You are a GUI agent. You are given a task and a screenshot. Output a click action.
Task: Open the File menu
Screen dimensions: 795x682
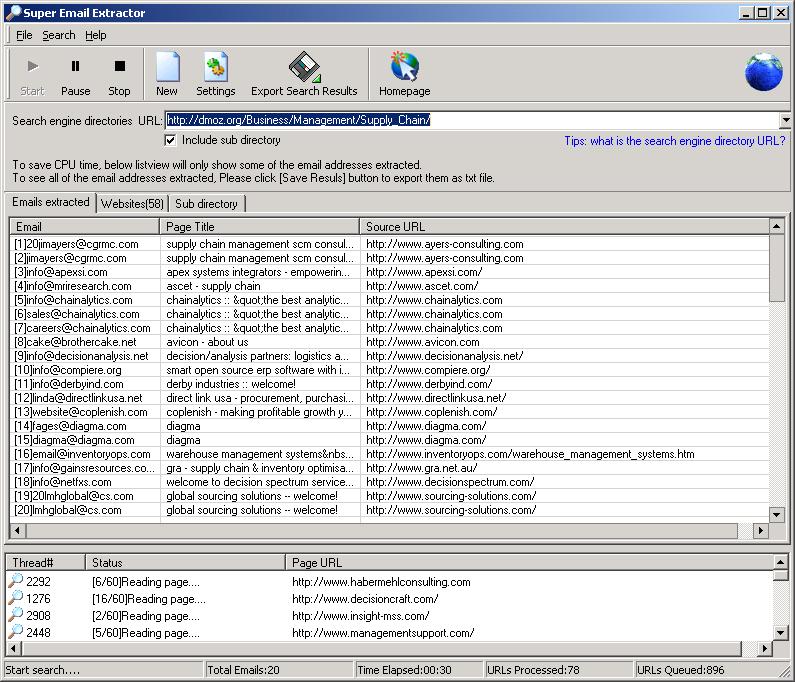24,35
